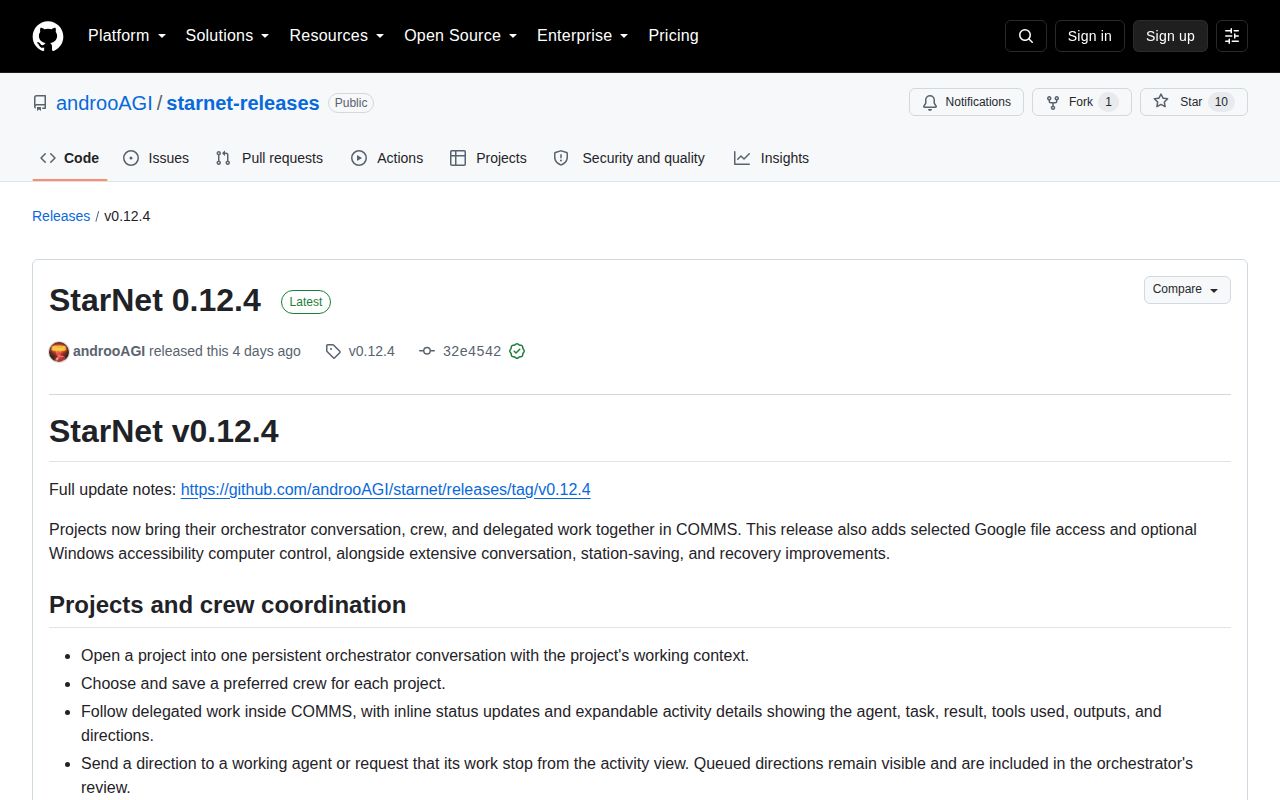
Task: Click the GitHub logo icon
Action: pyautogui.click(x=48, y=36)
